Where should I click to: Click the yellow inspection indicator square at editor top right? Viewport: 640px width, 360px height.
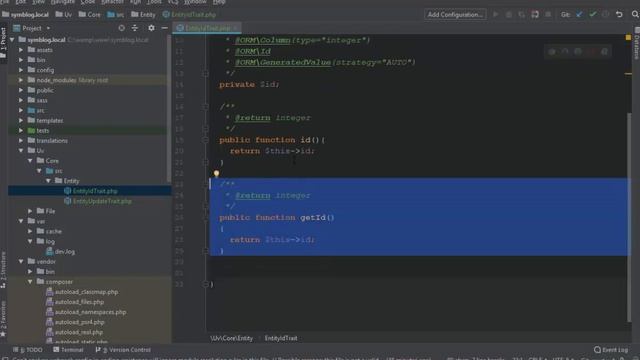pos(628,38)
